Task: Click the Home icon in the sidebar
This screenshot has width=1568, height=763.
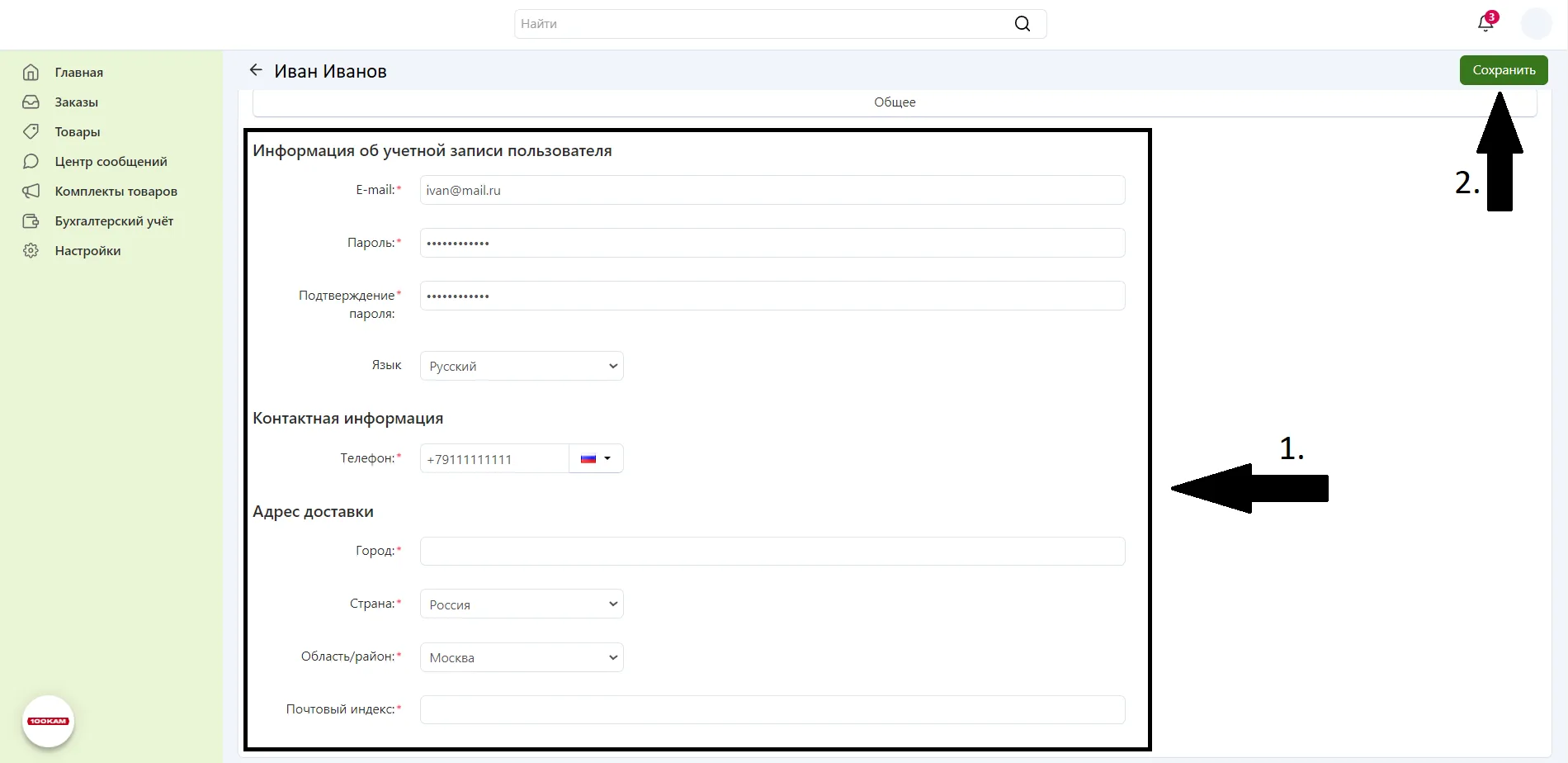Action: pyautogui.click(x=31, y=73)
